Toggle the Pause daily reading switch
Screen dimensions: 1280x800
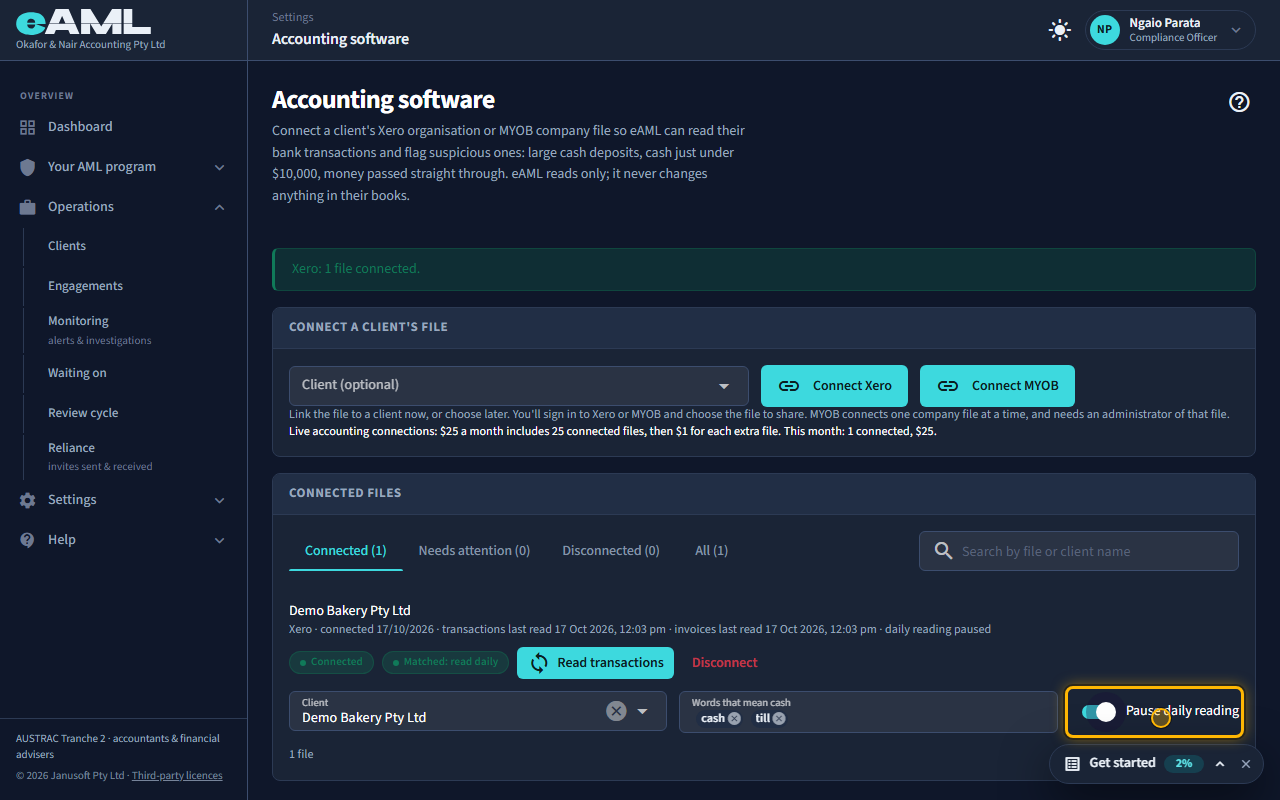[1099, 711]
